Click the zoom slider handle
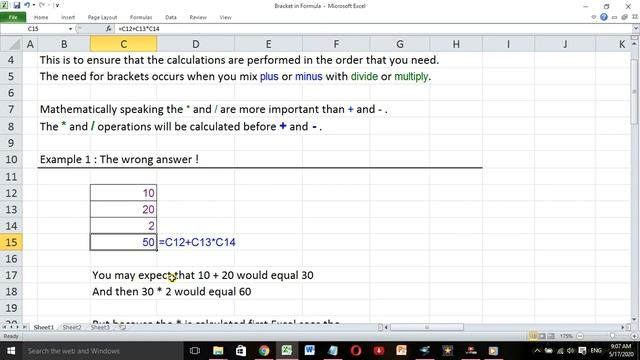The width and height of the screenshot is (640, 360). click(612, 336)
